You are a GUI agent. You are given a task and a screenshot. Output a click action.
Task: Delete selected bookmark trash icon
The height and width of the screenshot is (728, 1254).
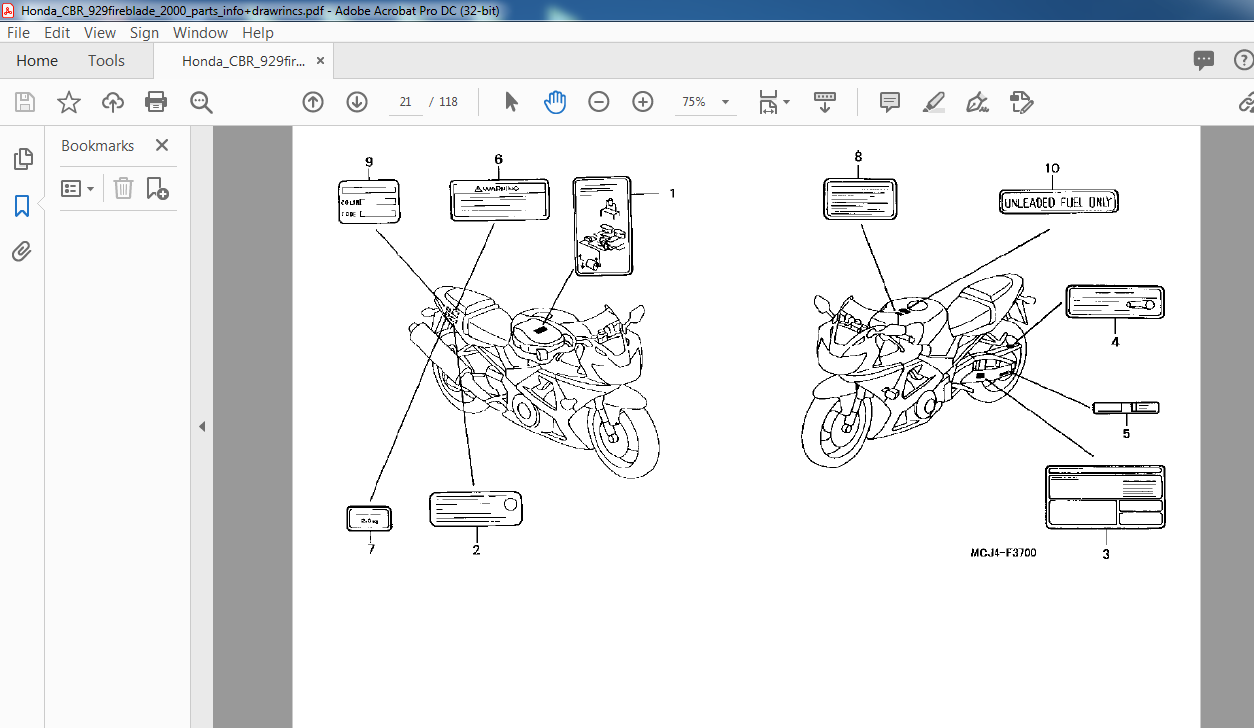[123, 188]
